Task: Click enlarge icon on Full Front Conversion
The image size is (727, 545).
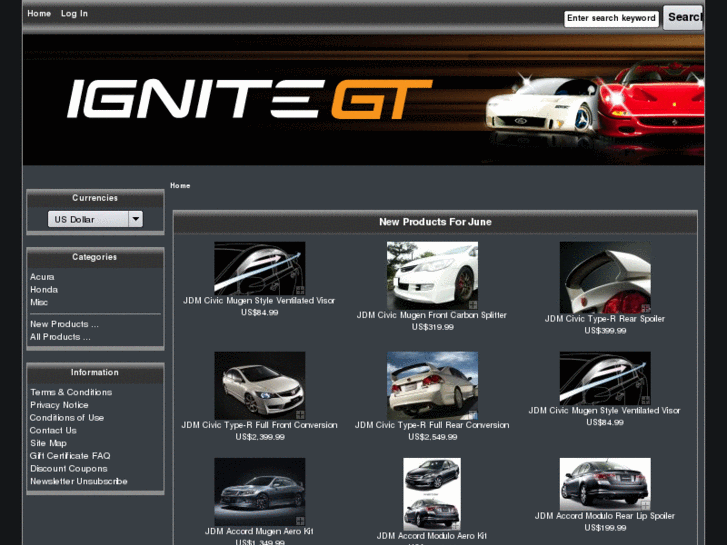Action: 300,415
